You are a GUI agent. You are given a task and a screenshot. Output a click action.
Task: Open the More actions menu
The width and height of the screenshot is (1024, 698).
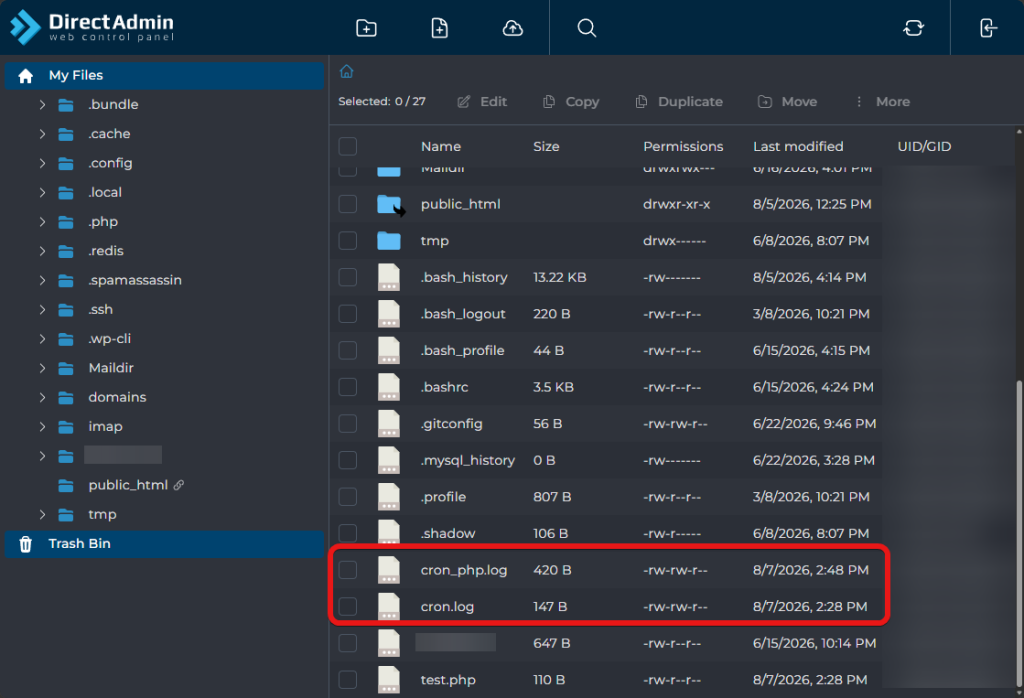coord(882,102)
